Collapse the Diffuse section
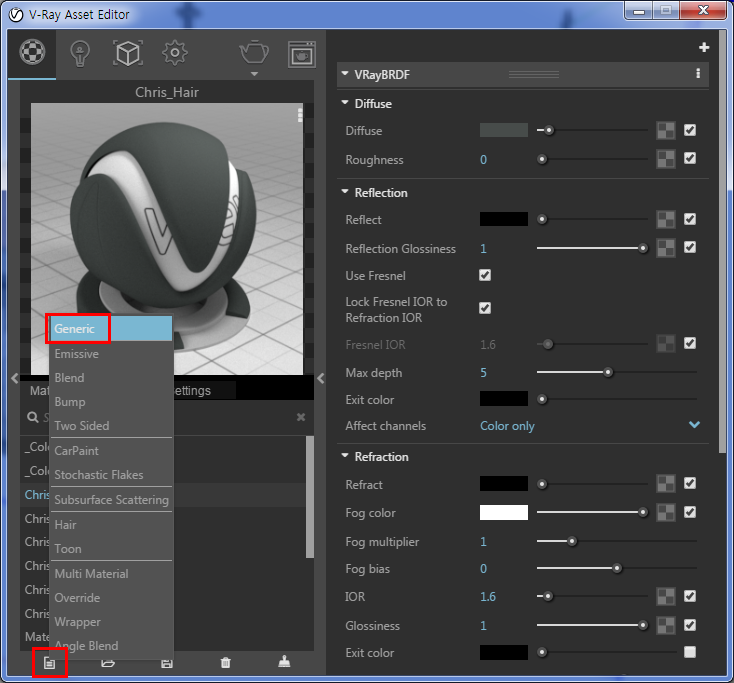This screenshot has width=734, height=683. [x=345, y=103]
